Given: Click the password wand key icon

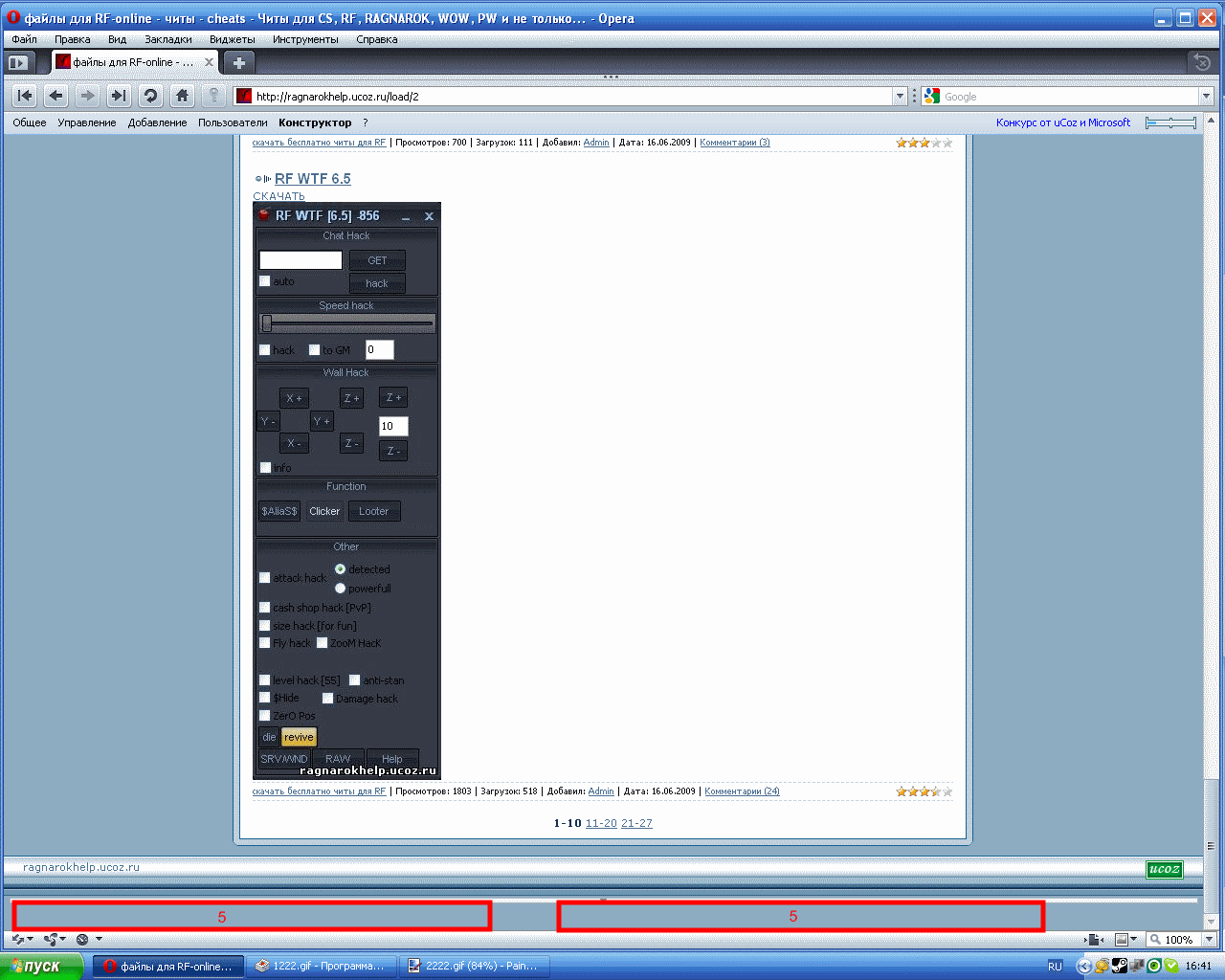Looking at the screenshot, I should 214,96.
